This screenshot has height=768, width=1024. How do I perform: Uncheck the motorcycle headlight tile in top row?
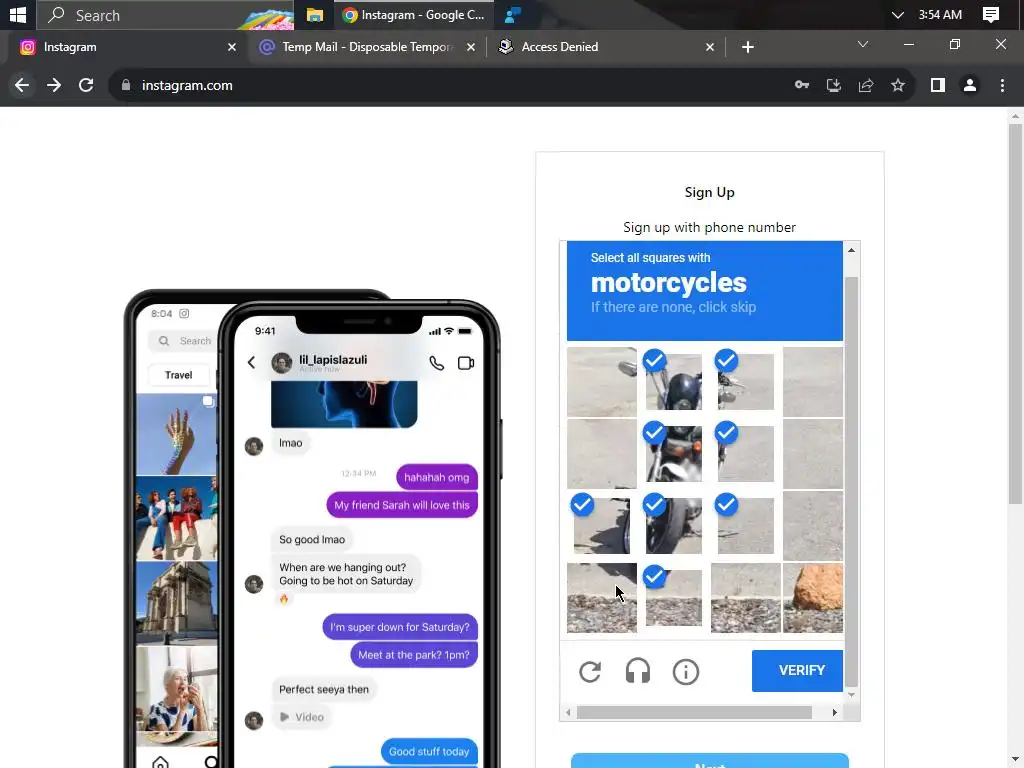coord(673,381)
